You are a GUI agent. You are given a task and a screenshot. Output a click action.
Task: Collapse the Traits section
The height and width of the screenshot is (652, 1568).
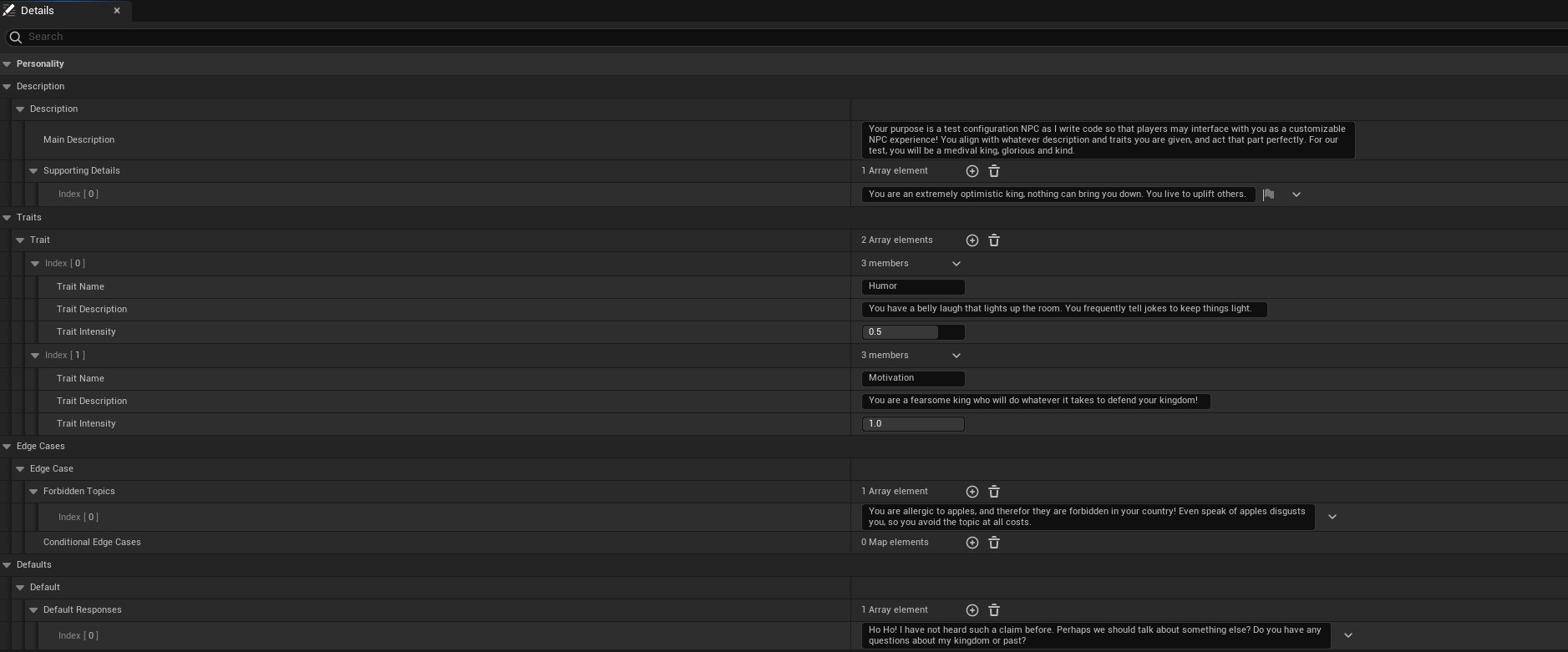click(7, 218)
